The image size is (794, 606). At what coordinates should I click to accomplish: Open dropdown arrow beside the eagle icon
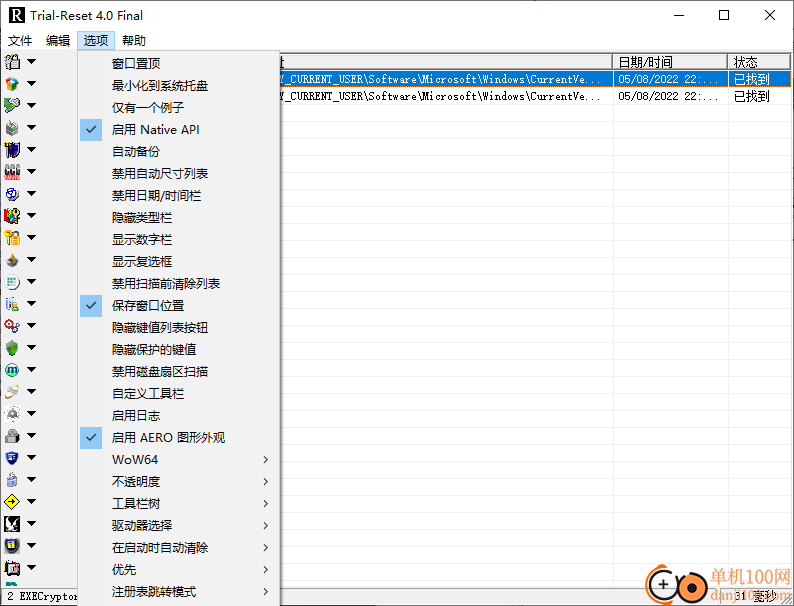tap(31, 523)
